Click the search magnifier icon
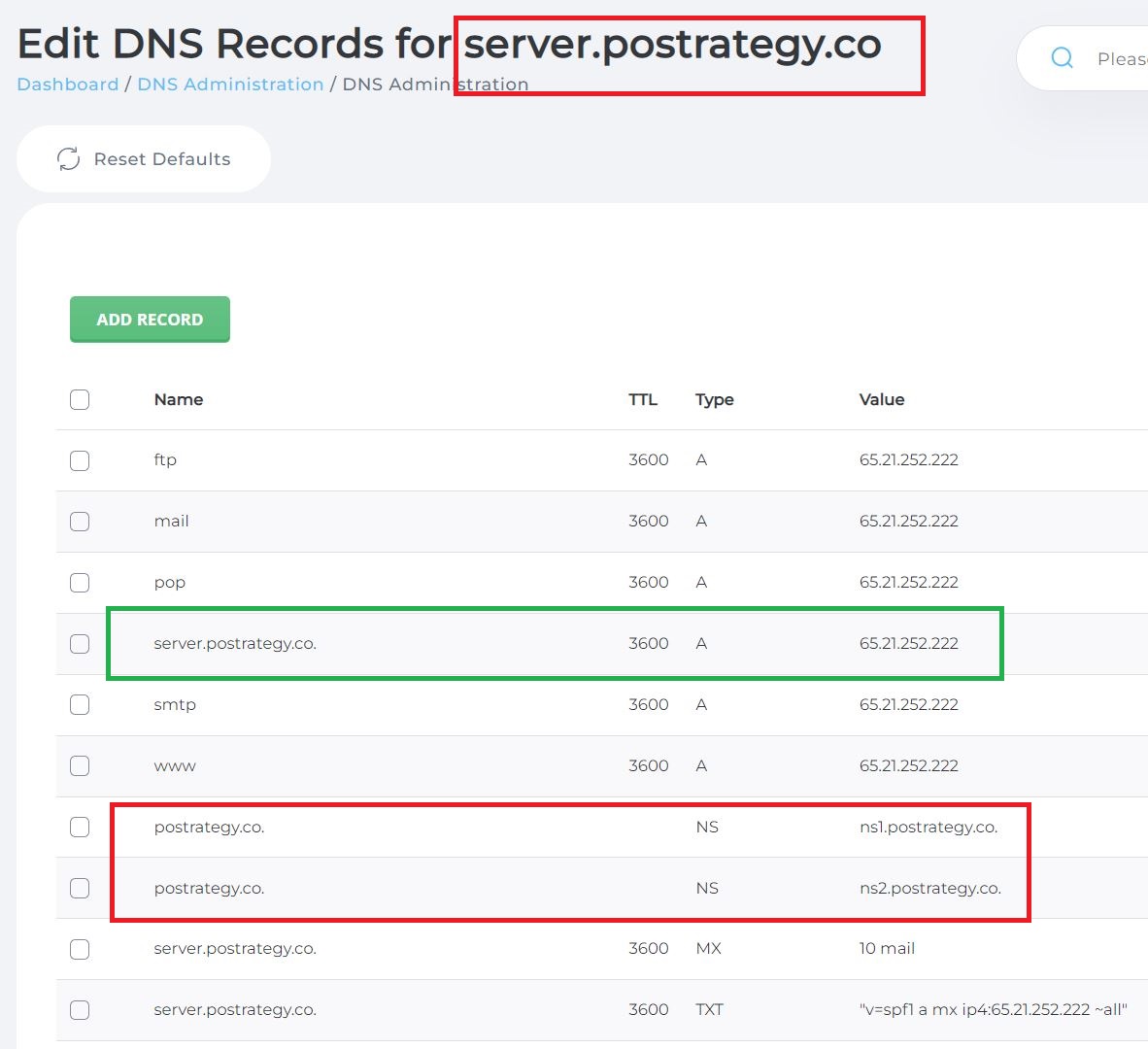1148x1049 pixels. 1062,58
